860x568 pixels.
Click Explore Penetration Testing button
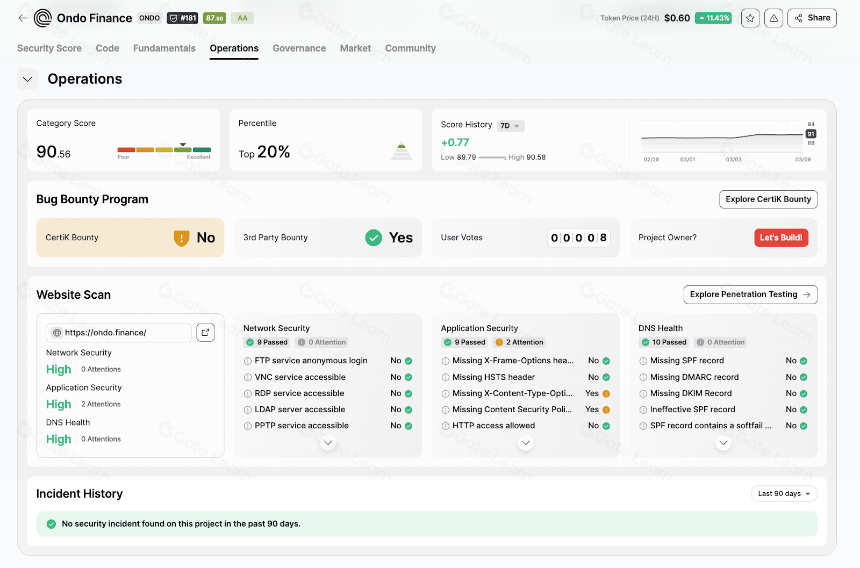tap(750, 294)
